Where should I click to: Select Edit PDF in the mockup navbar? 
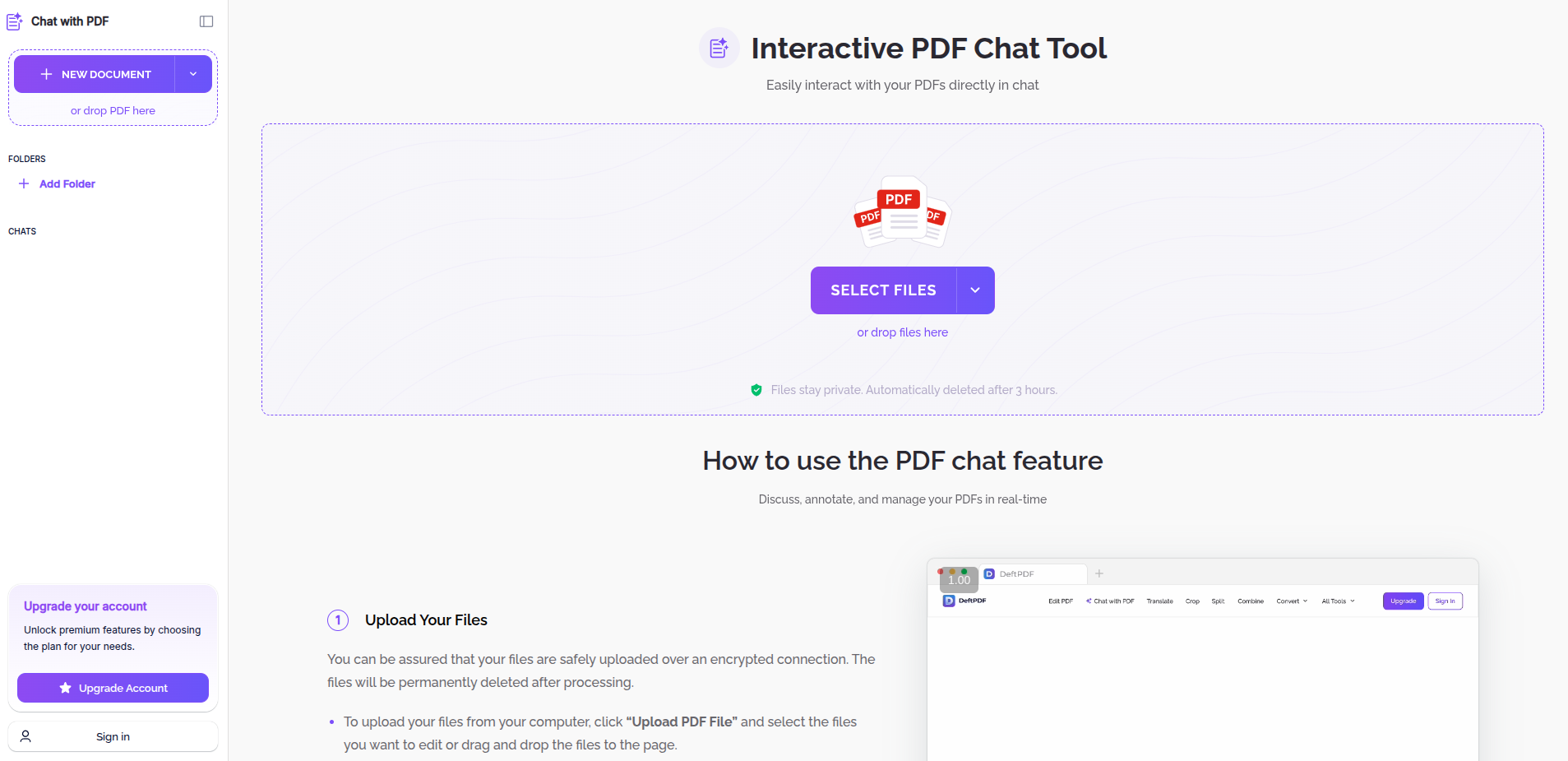1061,601
